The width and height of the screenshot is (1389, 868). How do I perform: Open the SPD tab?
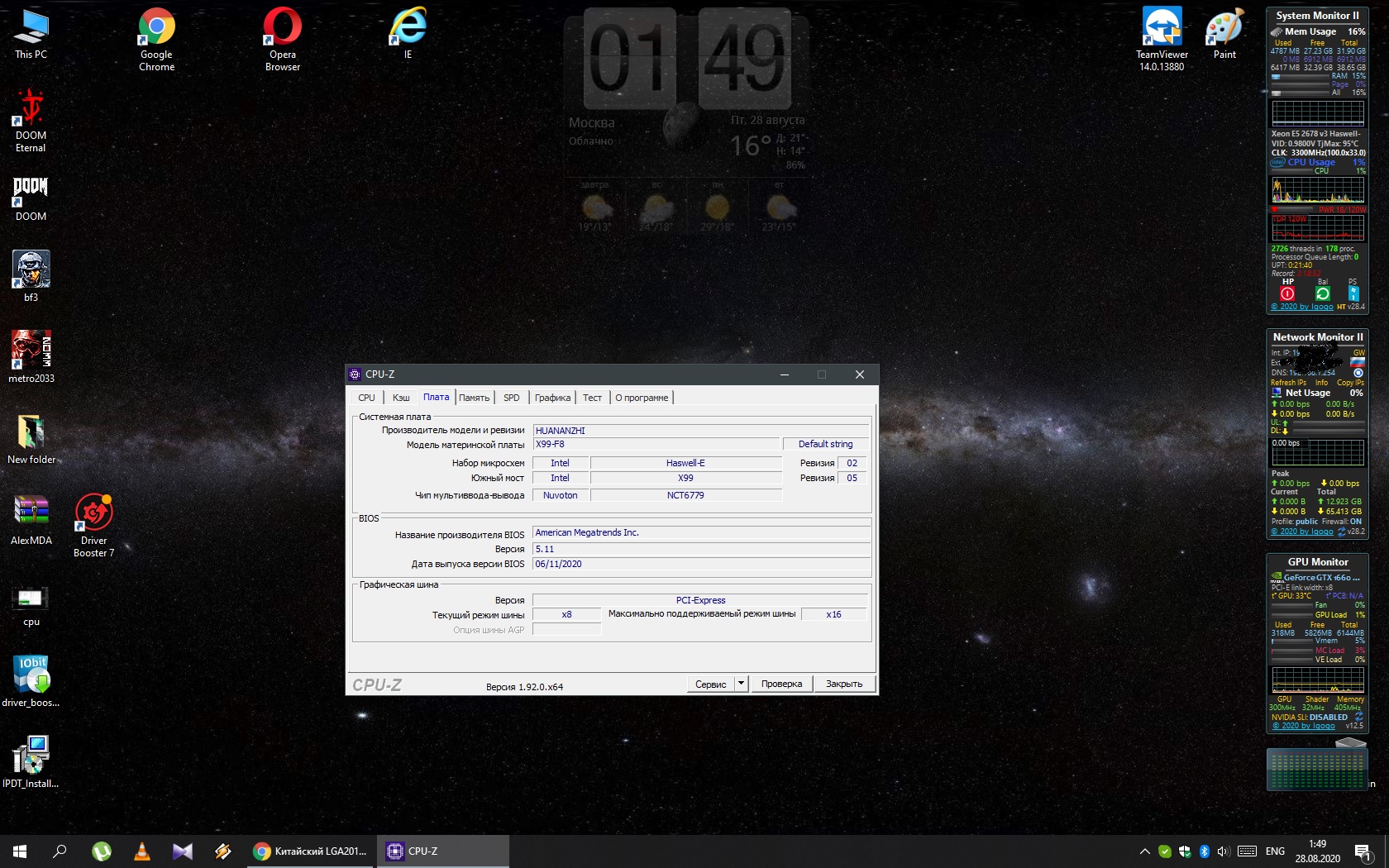512,398
